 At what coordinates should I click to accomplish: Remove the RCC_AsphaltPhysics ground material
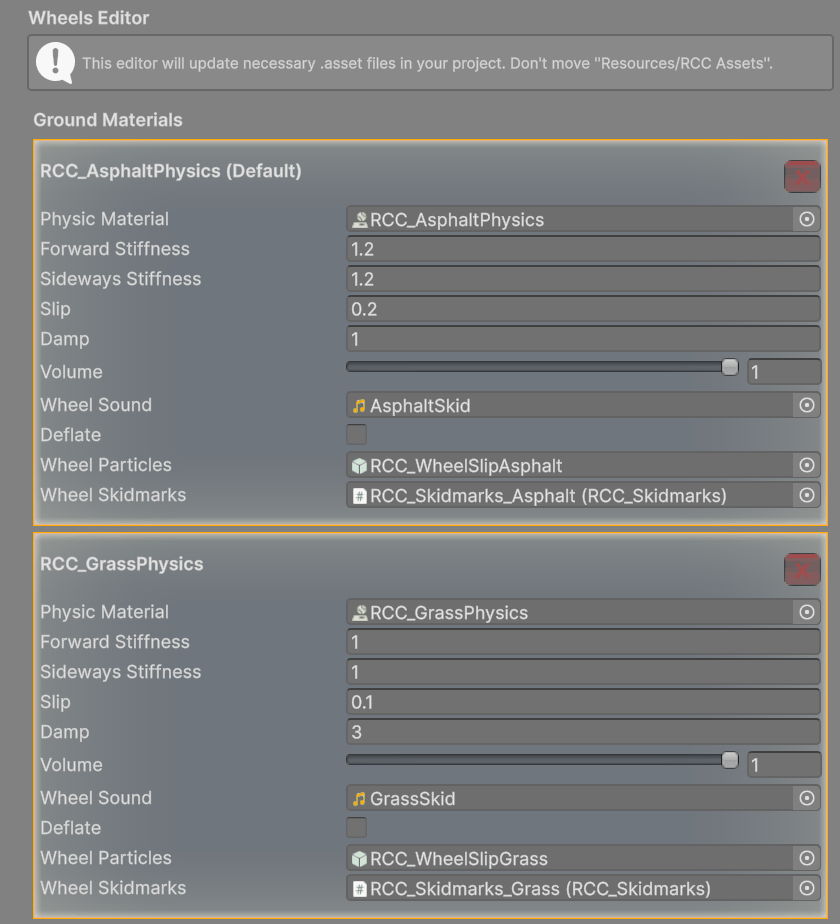802,176
